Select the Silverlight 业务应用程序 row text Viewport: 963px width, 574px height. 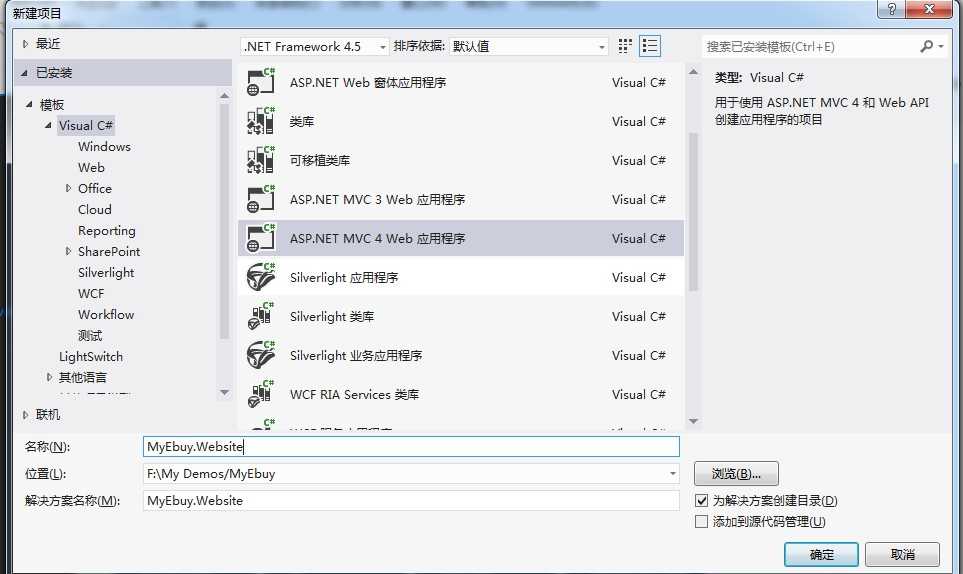[356, 355]
